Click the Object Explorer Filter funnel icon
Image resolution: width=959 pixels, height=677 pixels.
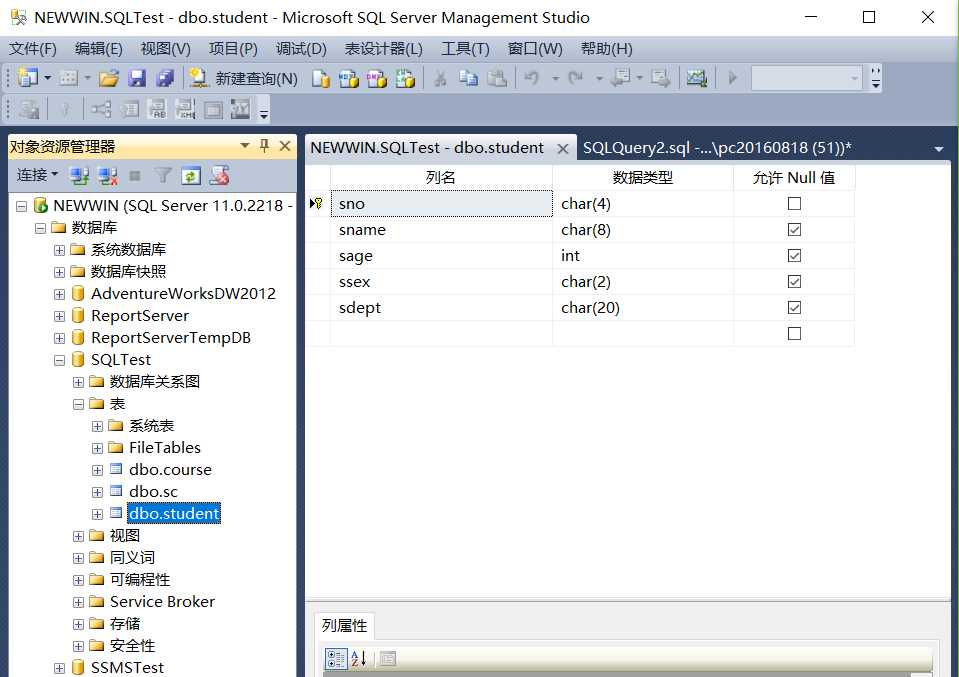pyautogui.click(x=163, y=176)
